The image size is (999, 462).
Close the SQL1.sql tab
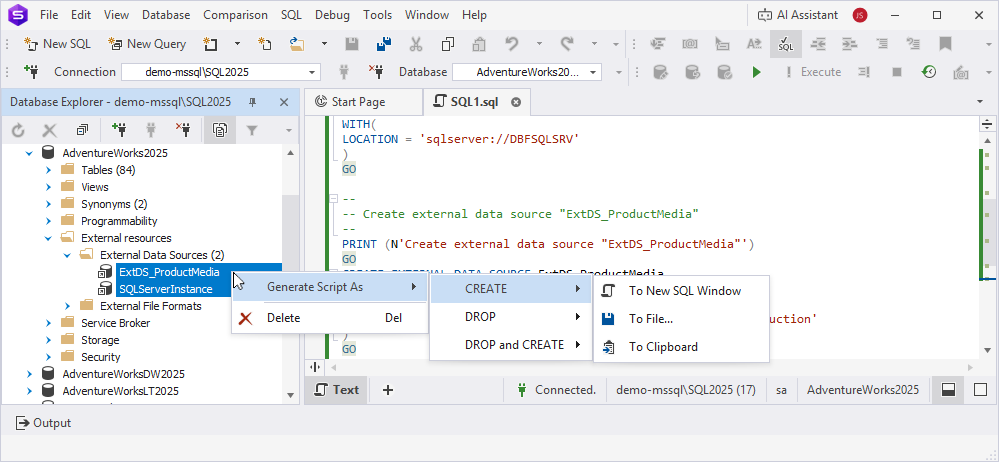pyautogui.click(x=516, y=102)
